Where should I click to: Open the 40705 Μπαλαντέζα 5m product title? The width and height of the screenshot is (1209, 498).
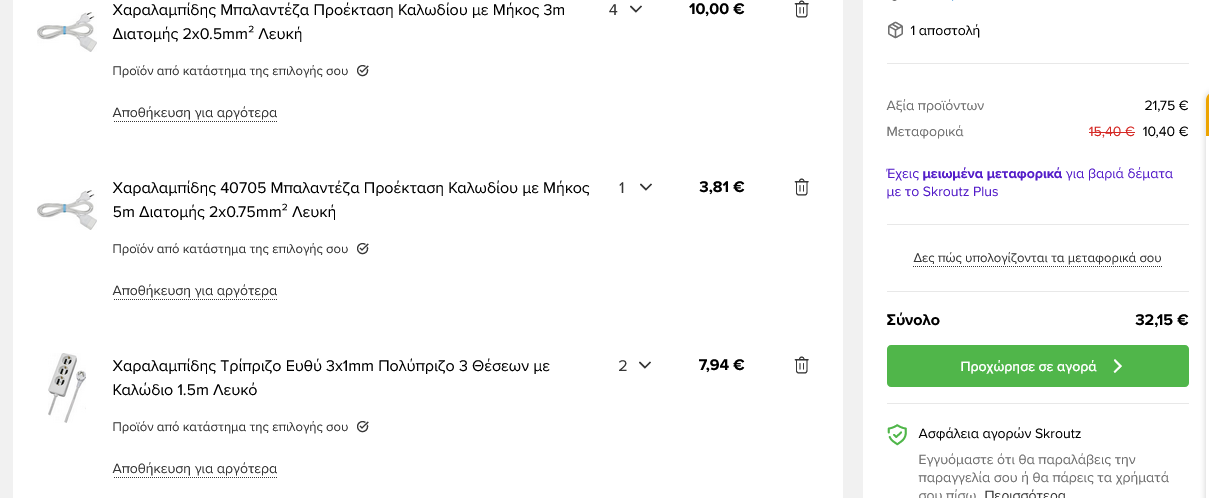(351, 199)
